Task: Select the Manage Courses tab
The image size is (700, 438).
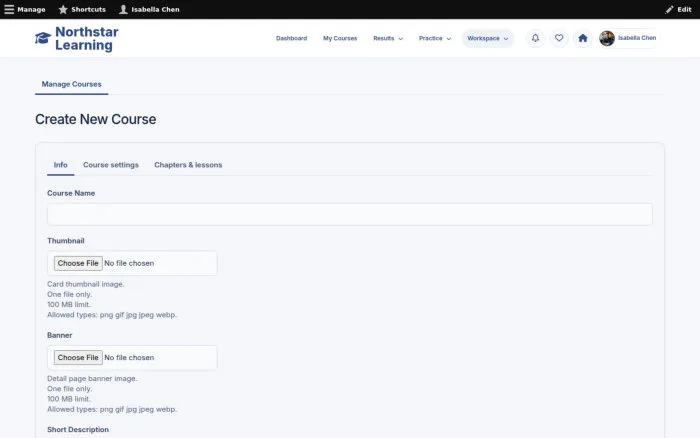Action: [x=71, y=84]
